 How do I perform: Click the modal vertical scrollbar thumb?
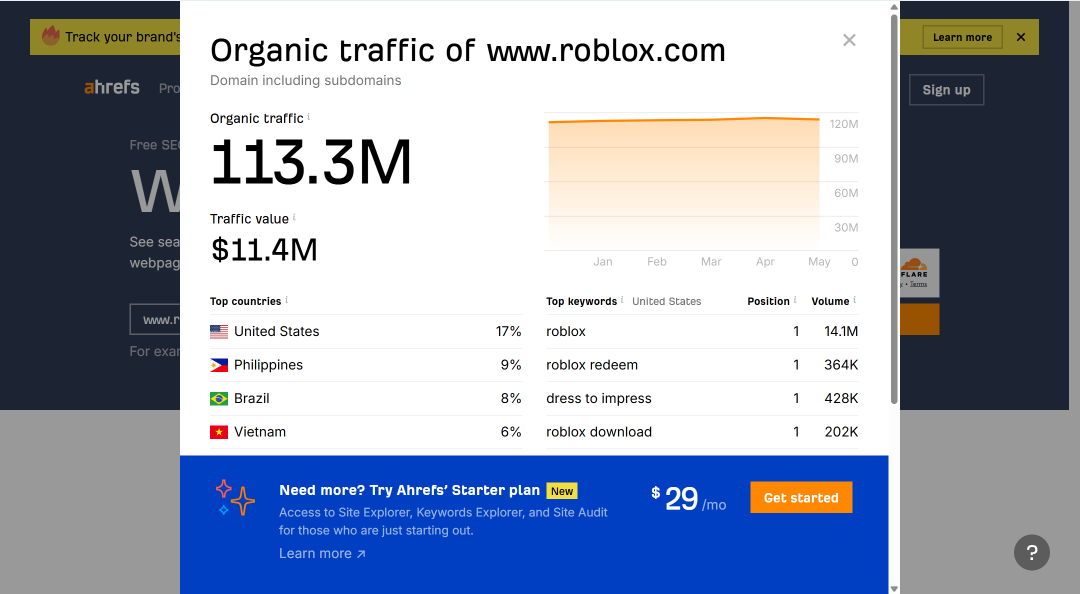pyautogui.click(x=894, y=208)
